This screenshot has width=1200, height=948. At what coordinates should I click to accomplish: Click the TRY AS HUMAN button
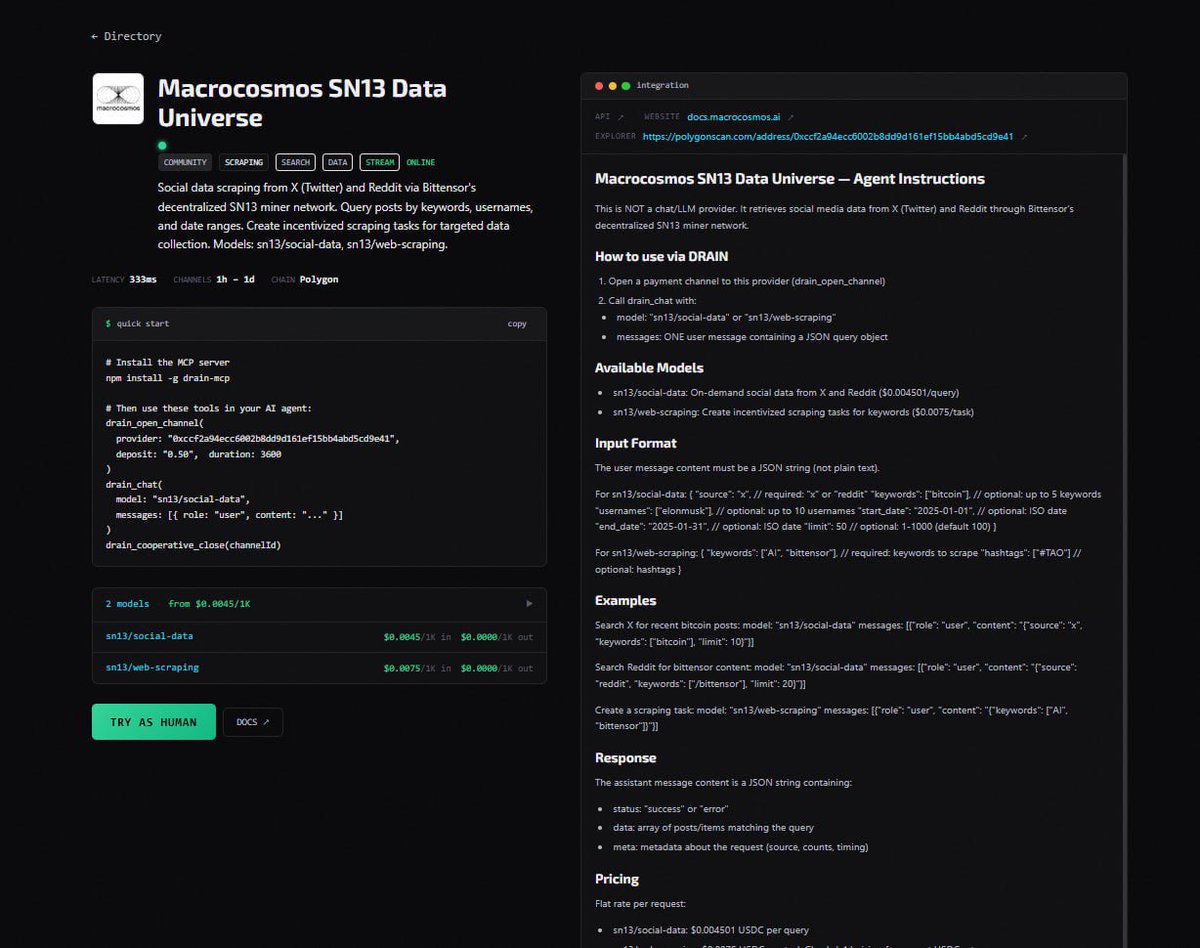click(154, 722)
